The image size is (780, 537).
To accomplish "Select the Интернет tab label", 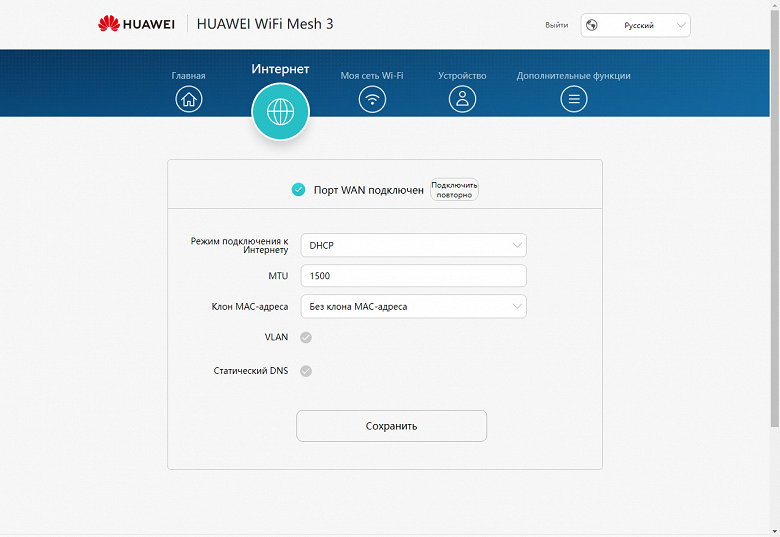I will click(281, 69).
